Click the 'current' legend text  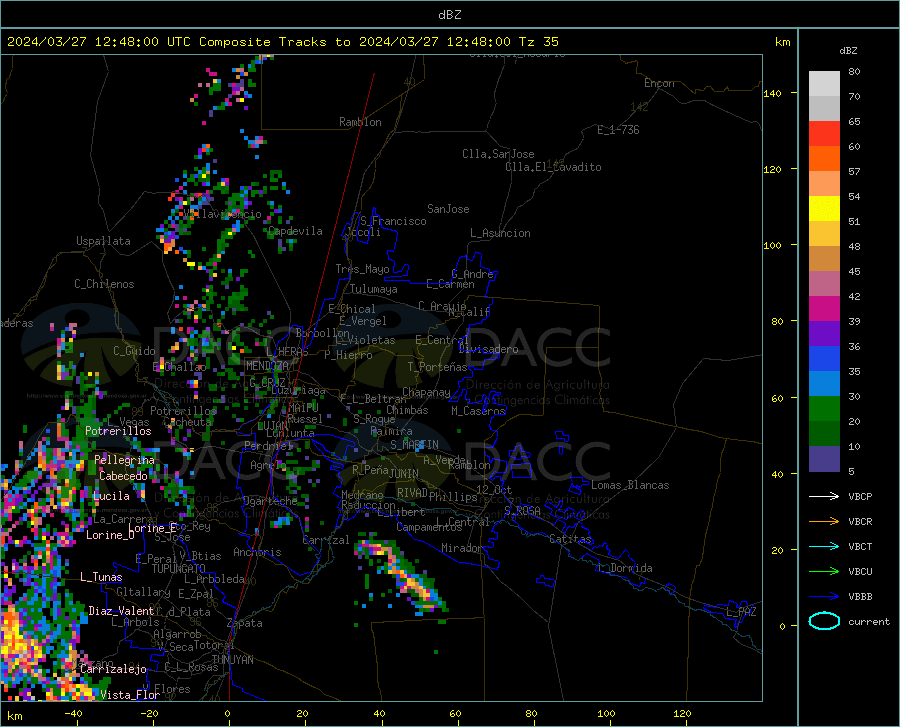coord(869,622)
